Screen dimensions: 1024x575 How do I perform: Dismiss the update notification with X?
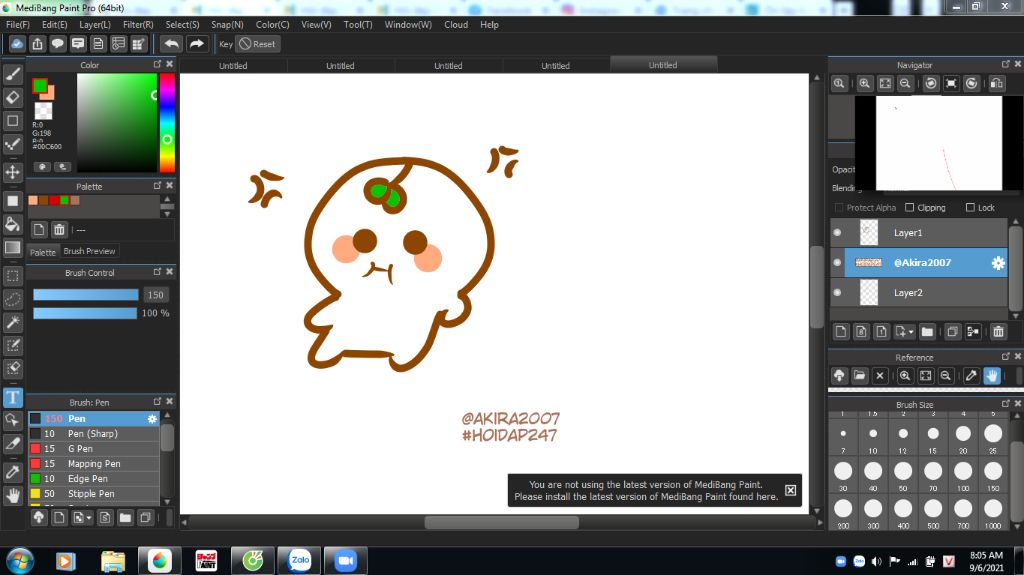(x=790, y=490)
